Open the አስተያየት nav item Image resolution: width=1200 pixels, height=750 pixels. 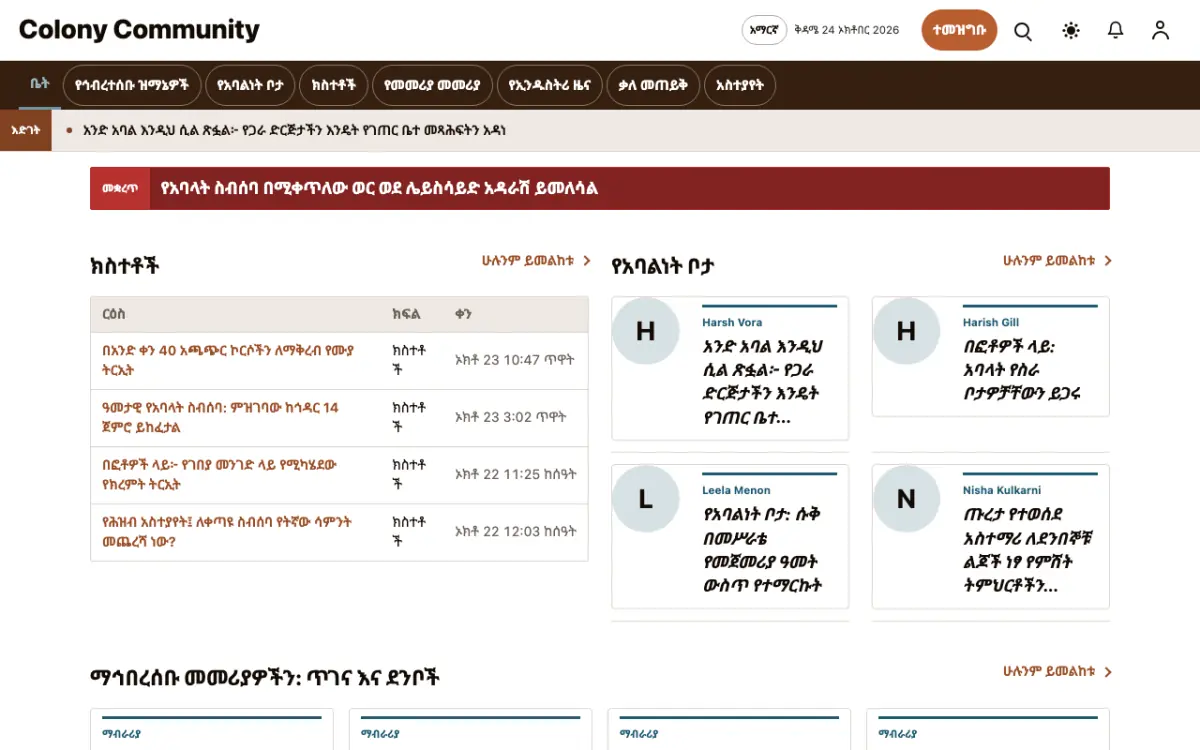pos(740,86)
